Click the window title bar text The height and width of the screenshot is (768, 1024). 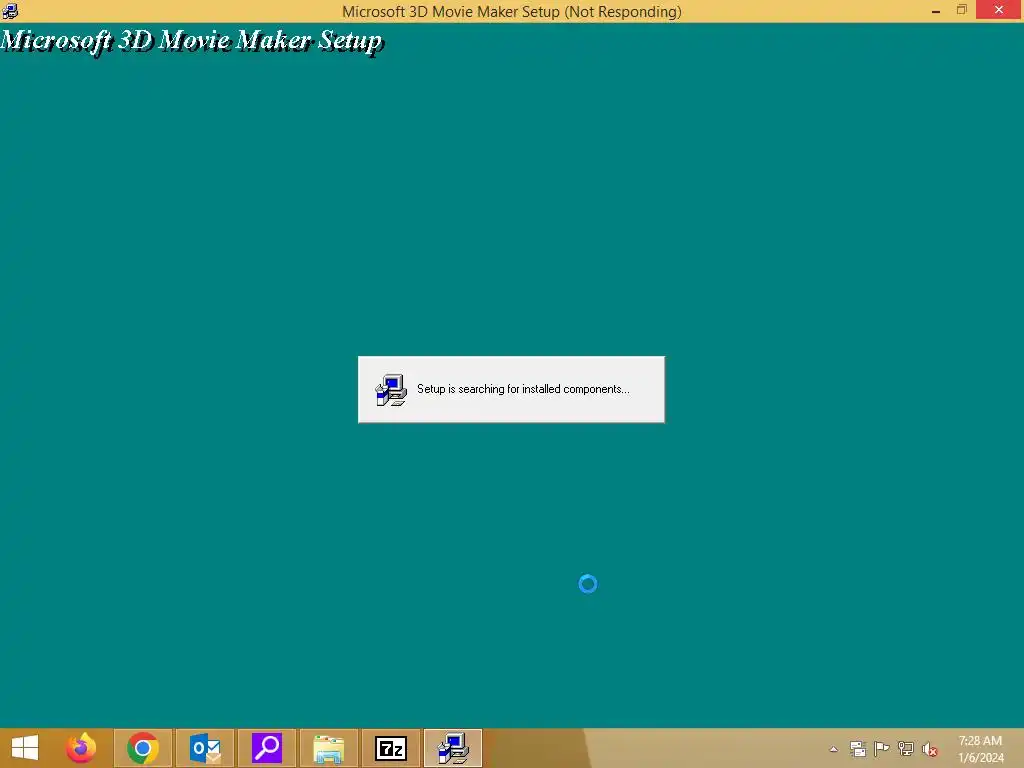tap(512, 12)
